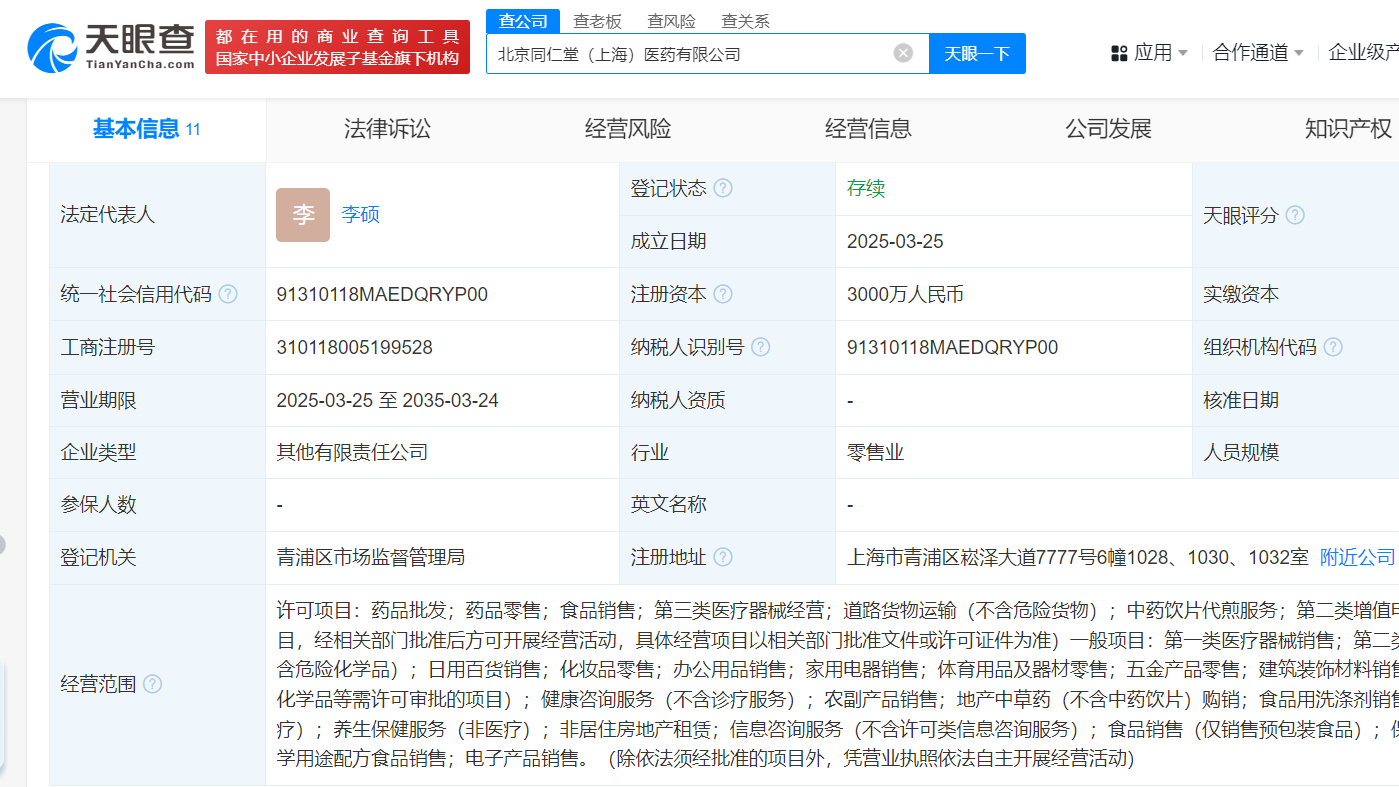The width and height of the screenshot is (1399, 787).
Task: Click the 营业期限 label
Action: point(99,400)
